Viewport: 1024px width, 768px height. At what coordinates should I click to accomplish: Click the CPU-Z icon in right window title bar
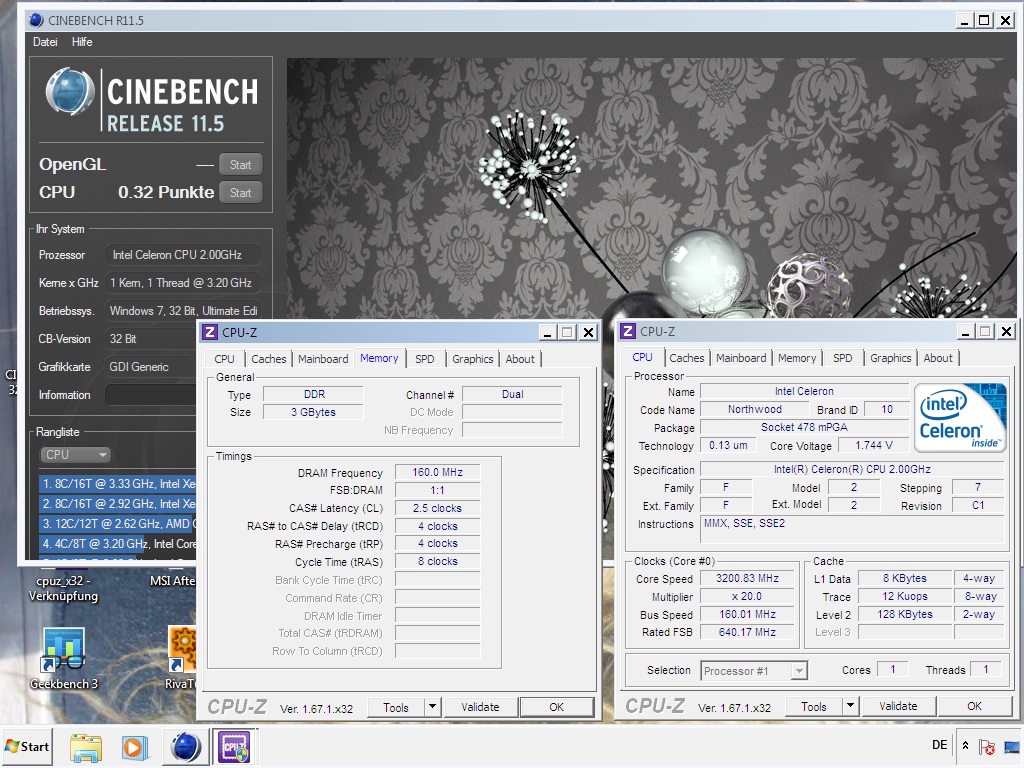628,331
